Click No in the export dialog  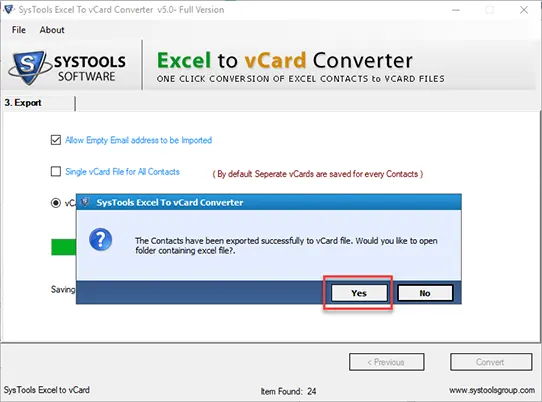pyautogui.click(x=425, y=293)
